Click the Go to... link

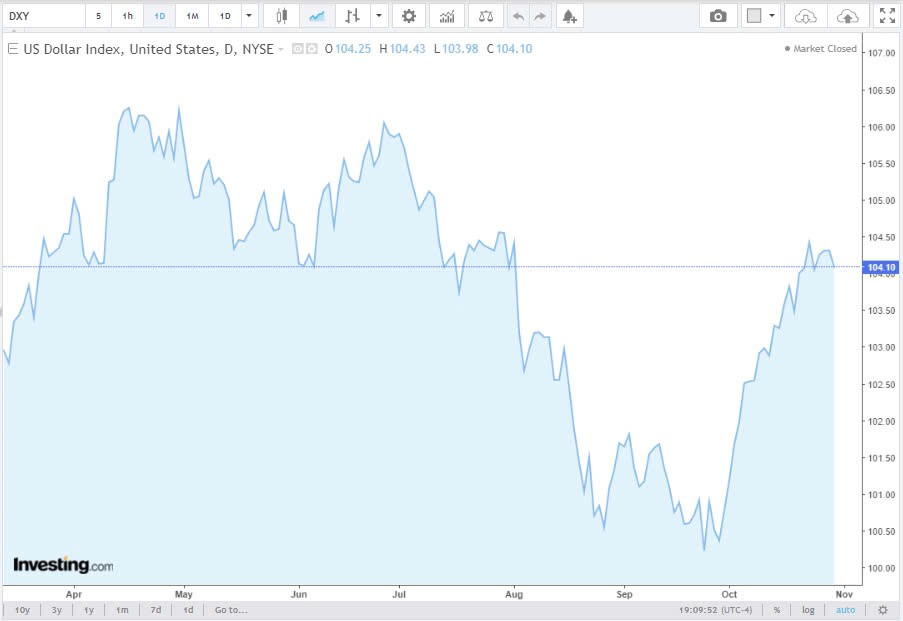230,609
